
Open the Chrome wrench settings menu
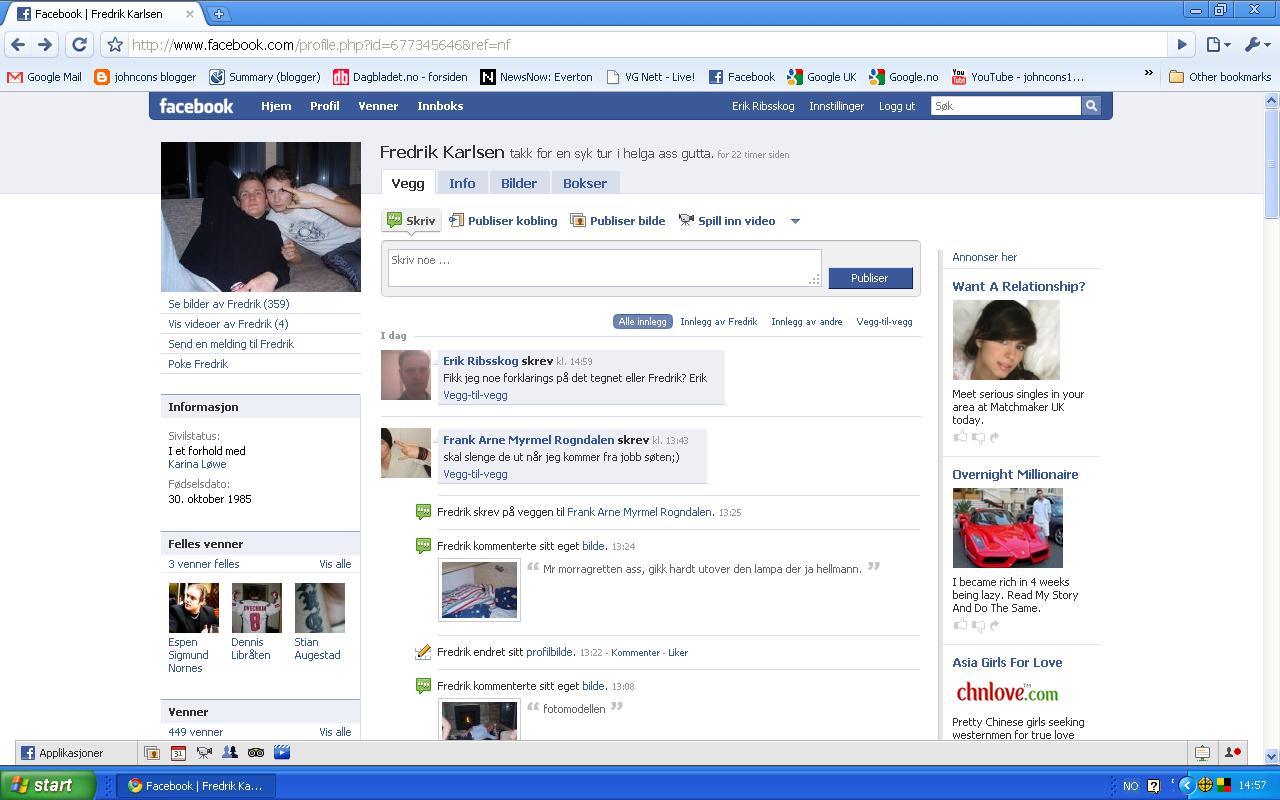click(1255, 45)
